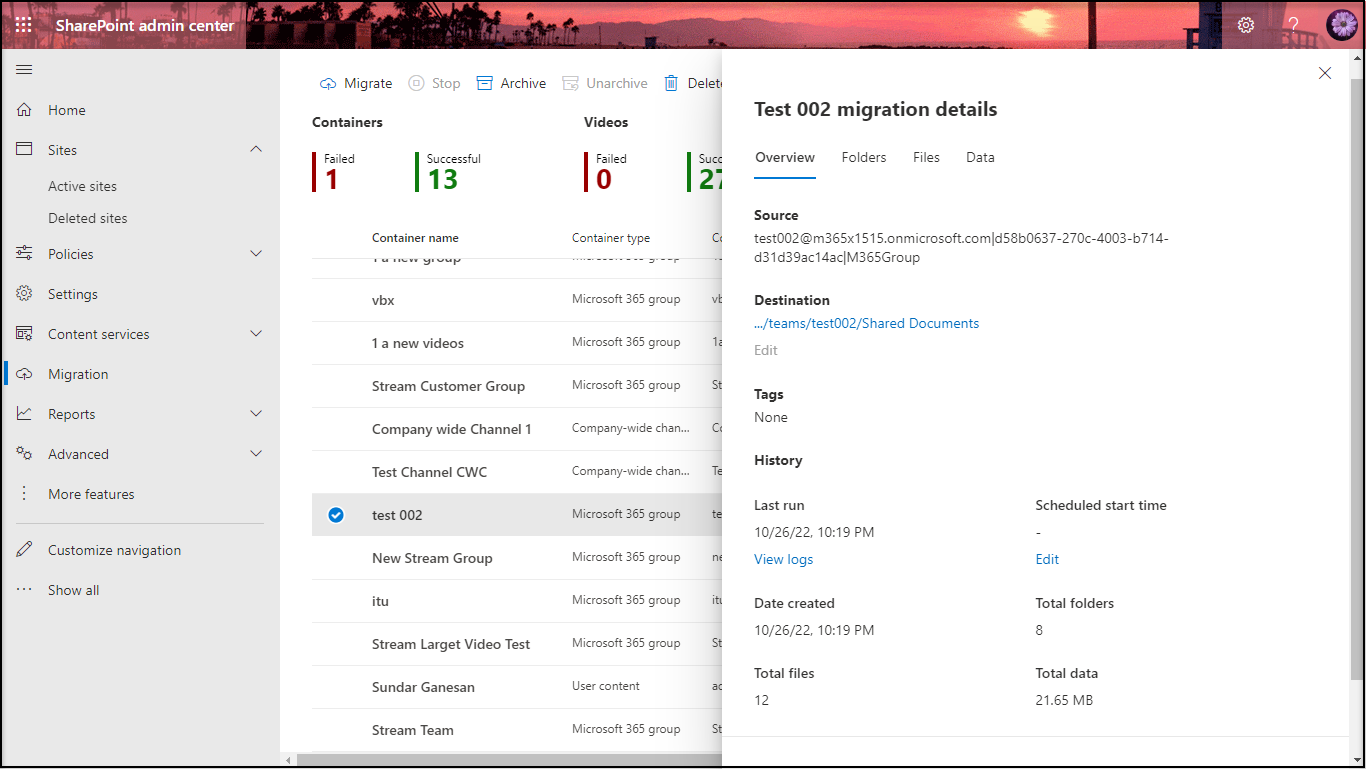Click the Migrate toolbar button
The width and height of the screenshot is (1366, 769).
pyautogui.click(x=356, y=83)
